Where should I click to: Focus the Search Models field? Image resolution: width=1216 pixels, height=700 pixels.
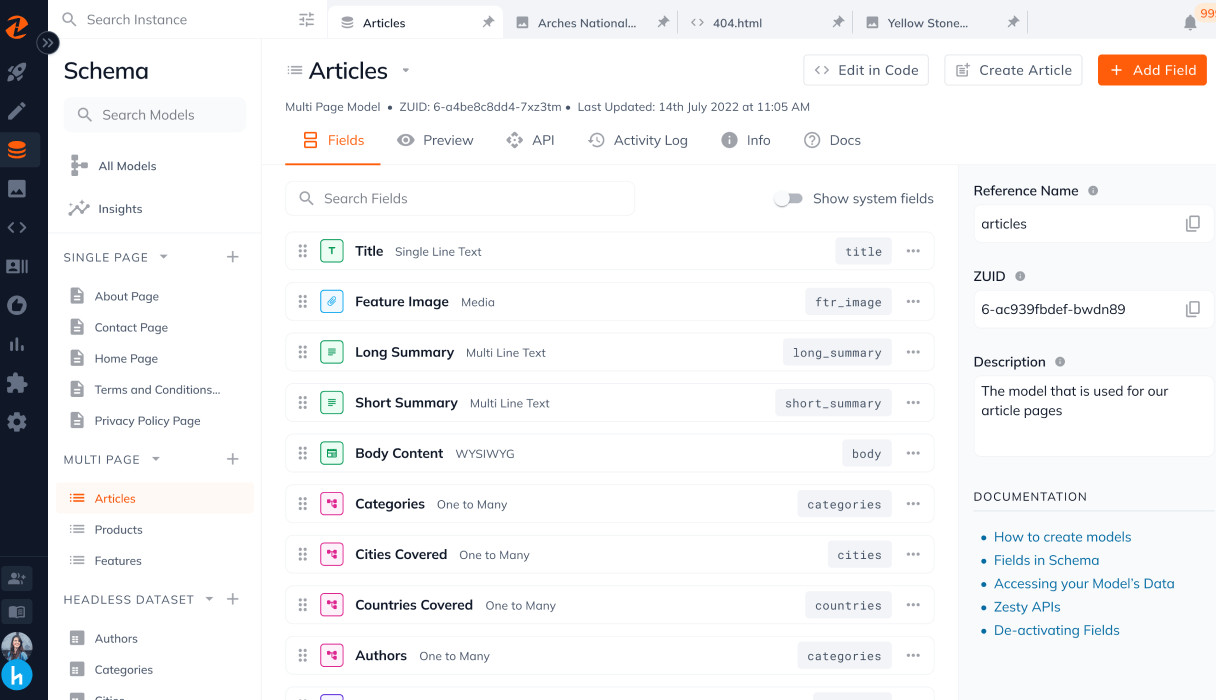(x=155, y=115)
